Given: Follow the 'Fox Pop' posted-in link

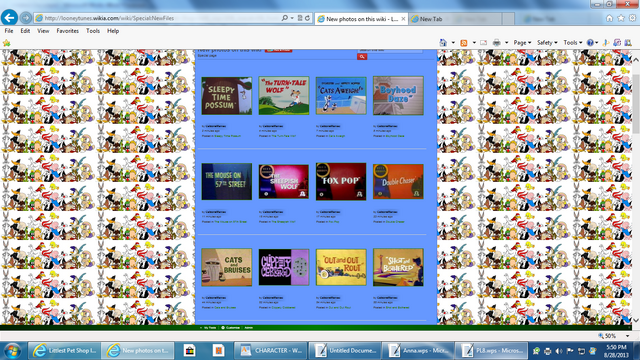Looking at the screenshot, I should click(334, 222).
